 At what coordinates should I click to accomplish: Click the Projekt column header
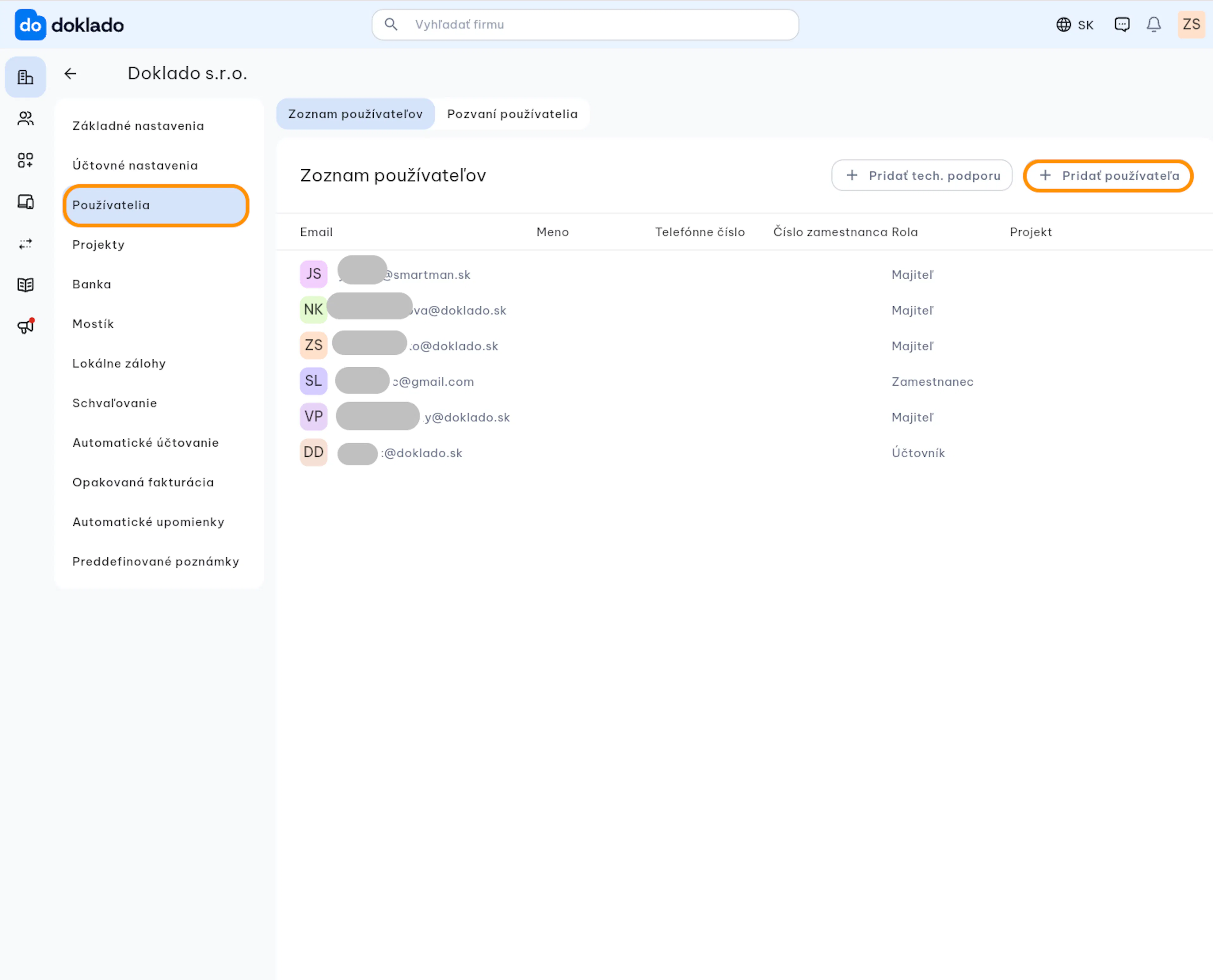coord(1031,232)
